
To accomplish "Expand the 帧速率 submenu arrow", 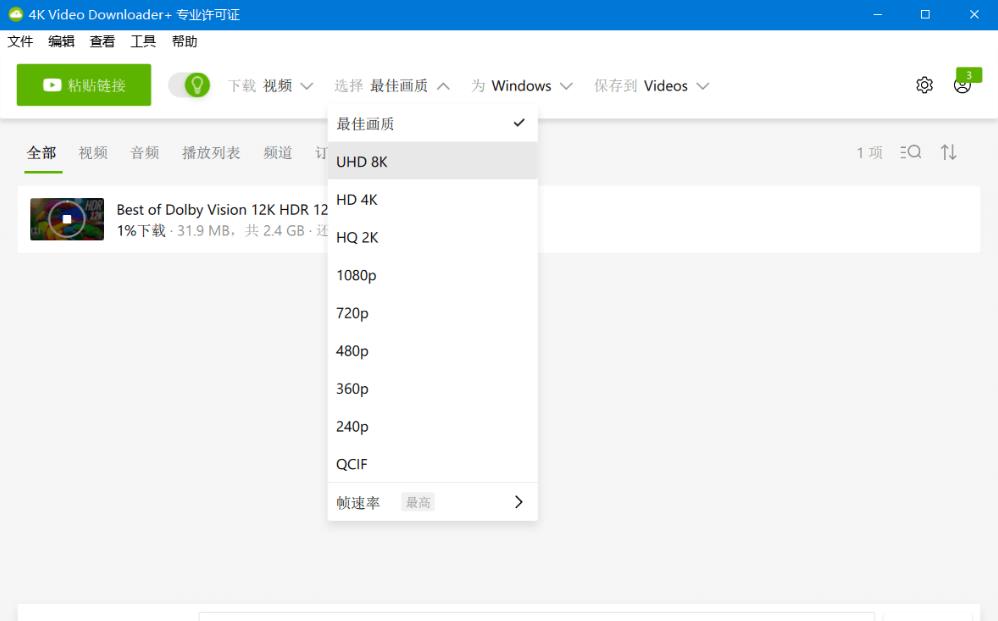I will click(x=518, y=502).
